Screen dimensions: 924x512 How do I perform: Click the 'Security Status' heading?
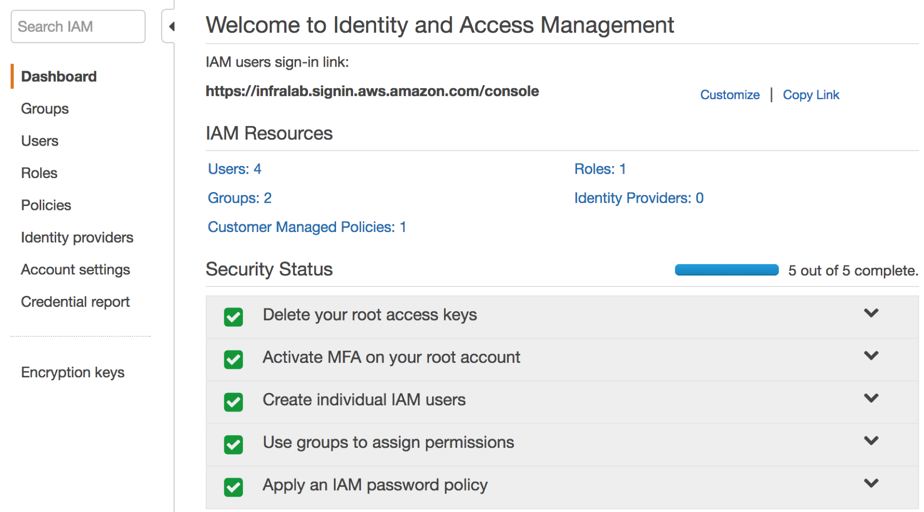click(269, 269)
